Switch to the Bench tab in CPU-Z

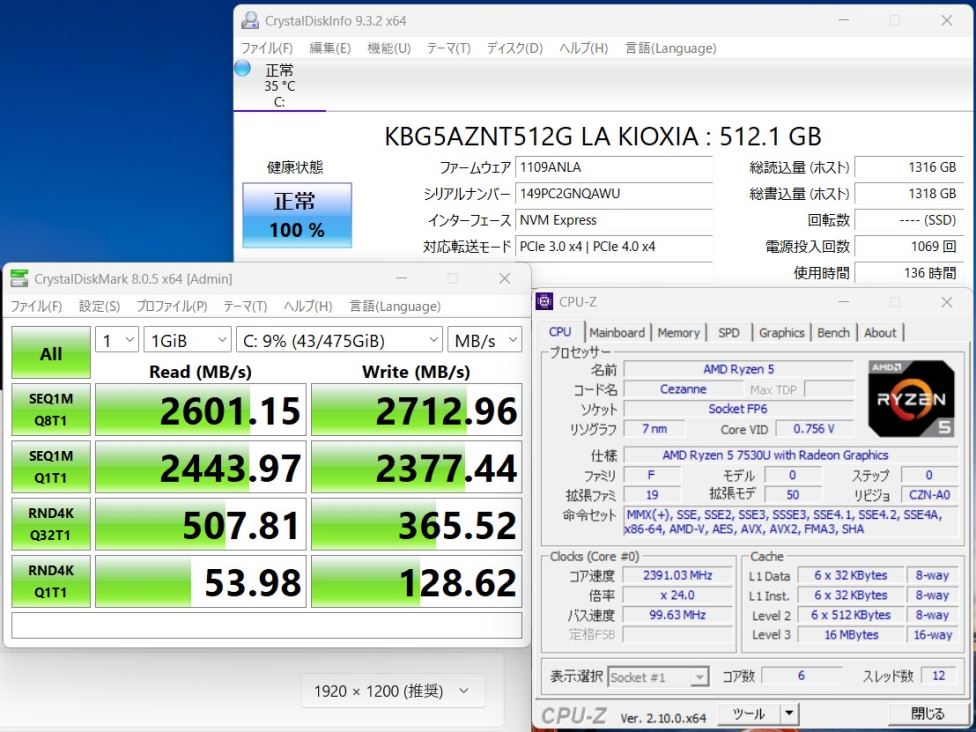tap(833, 332)
